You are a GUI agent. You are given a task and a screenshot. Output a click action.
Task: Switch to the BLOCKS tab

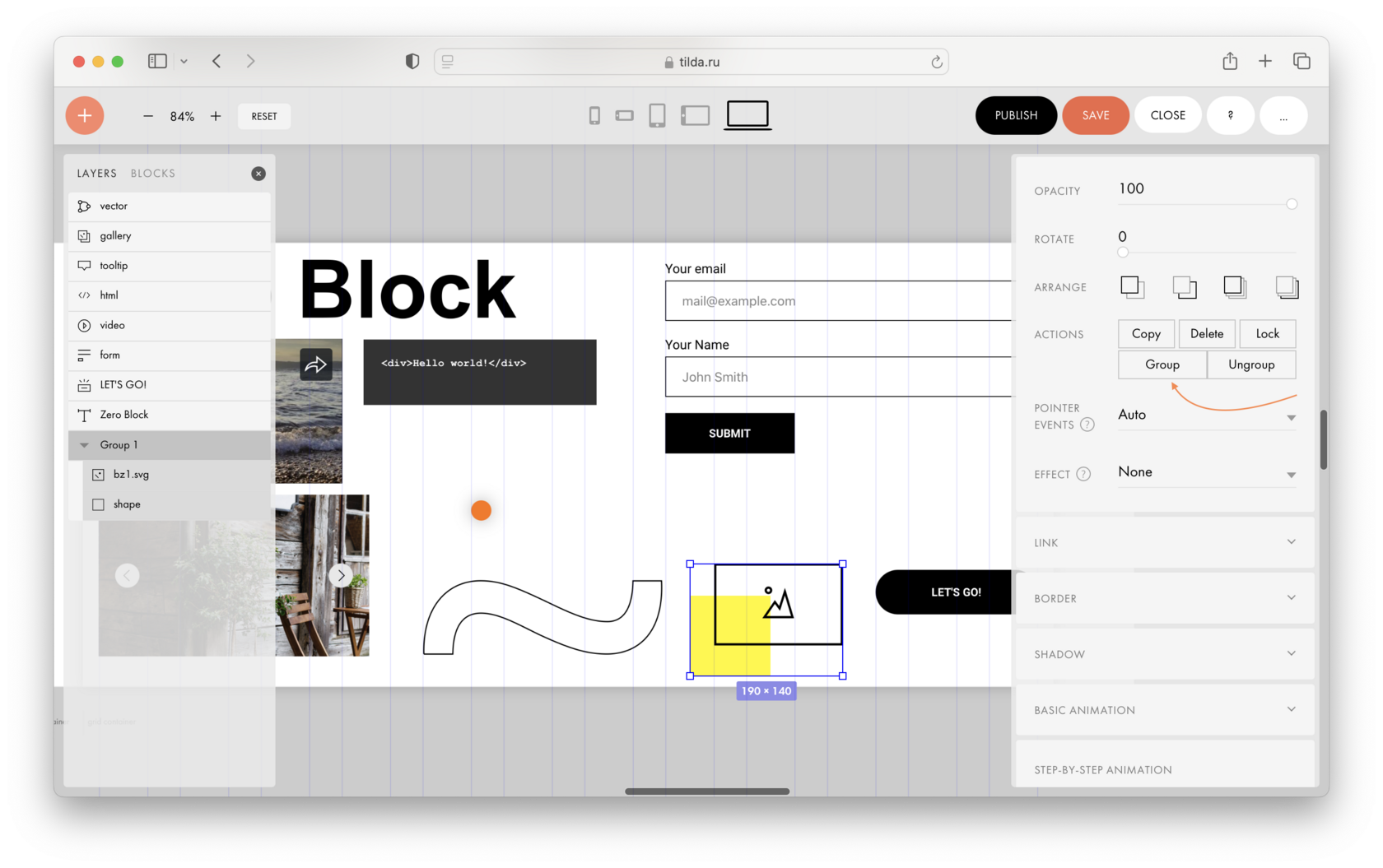click(152, 173)
